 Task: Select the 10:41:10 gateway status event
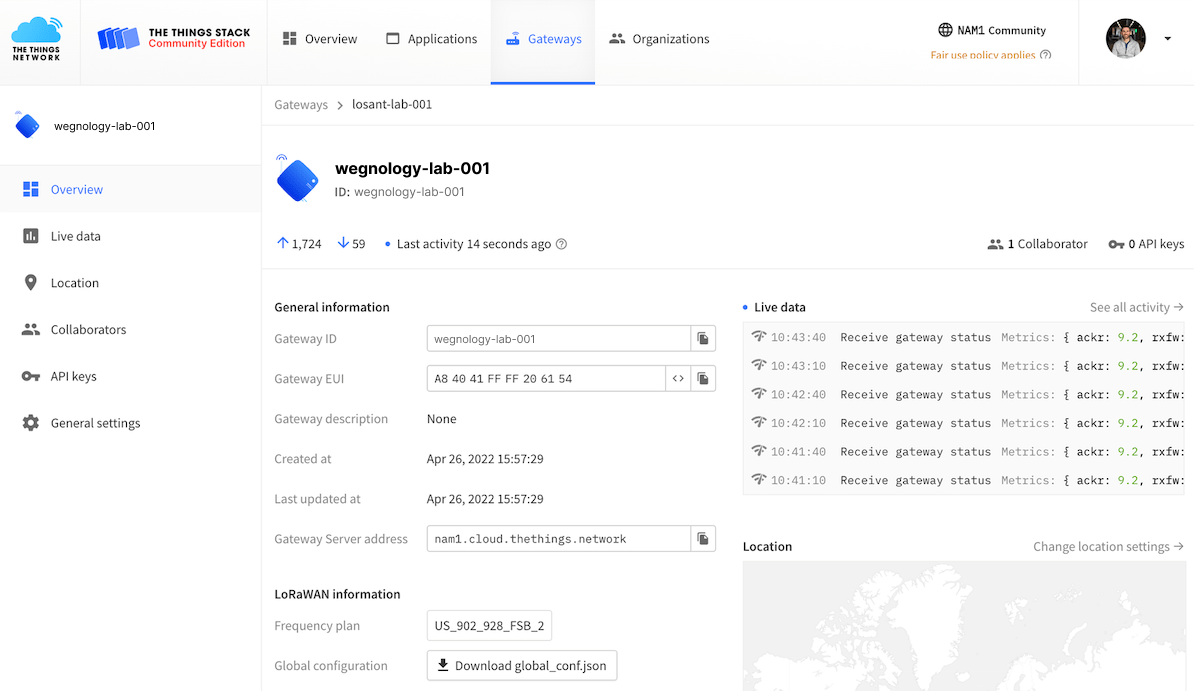[x=964, y=480]
